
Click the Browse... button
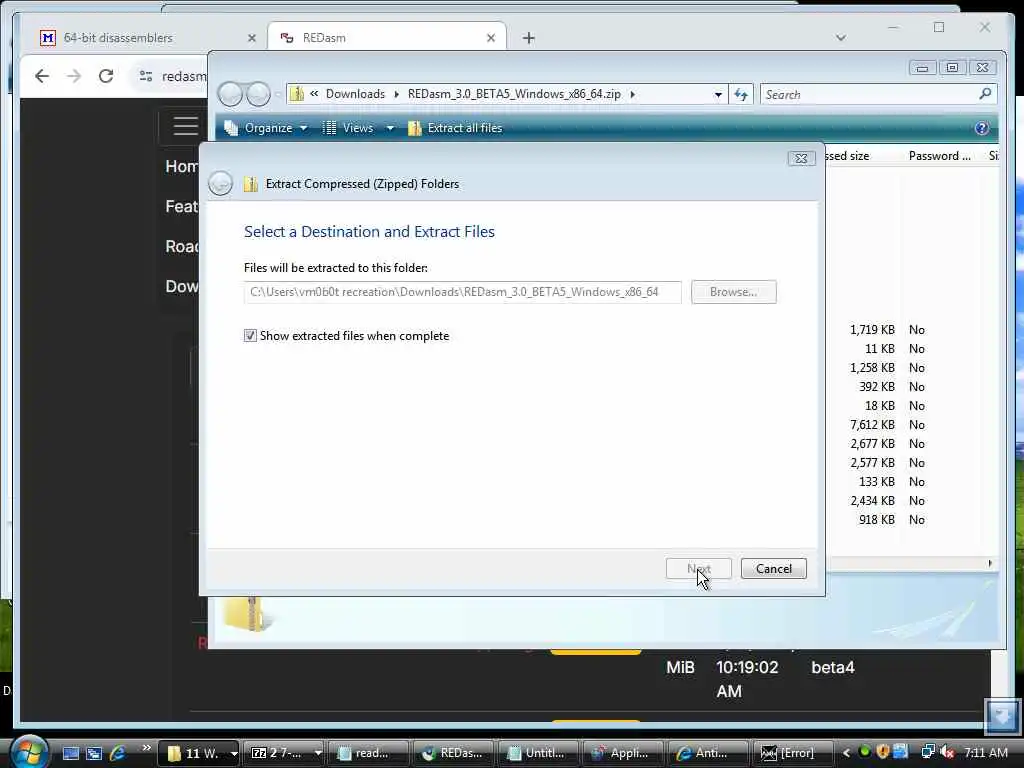[x=733, y=292]
